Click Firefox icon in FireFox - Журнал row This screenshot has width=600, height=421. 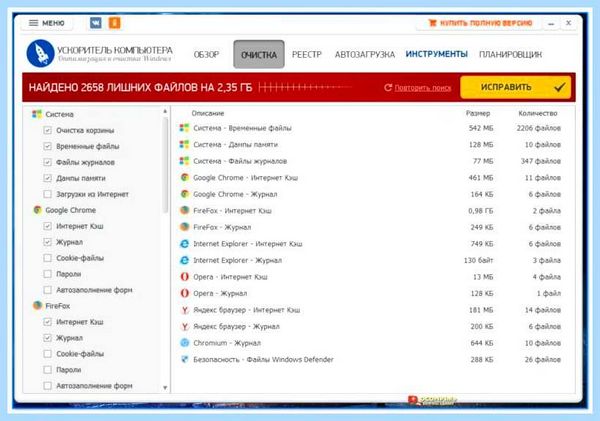pyautogui.click(x=184, y=227)
